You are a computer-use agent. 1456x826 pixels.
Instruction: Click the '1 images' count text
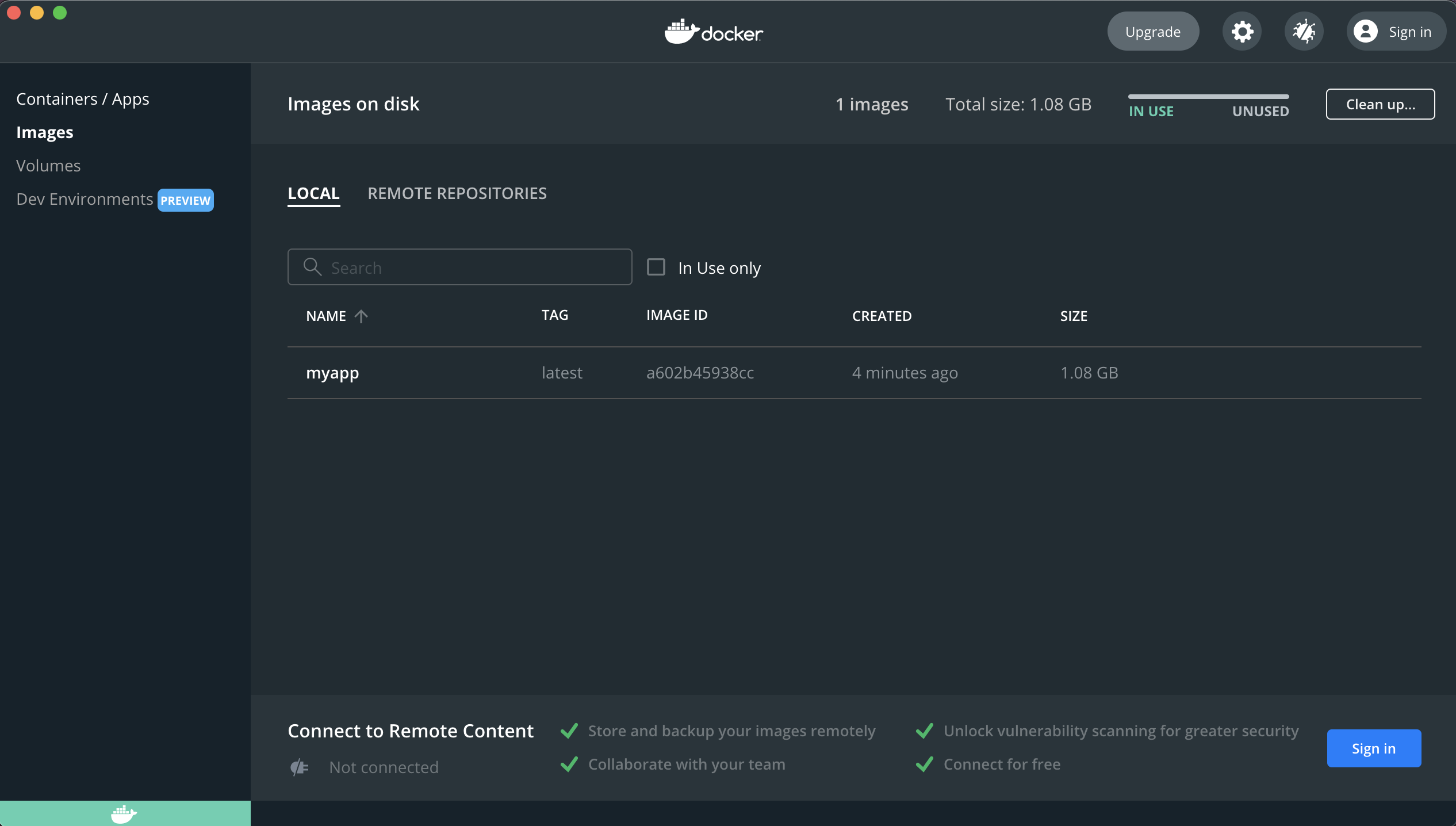coord(872,104)
